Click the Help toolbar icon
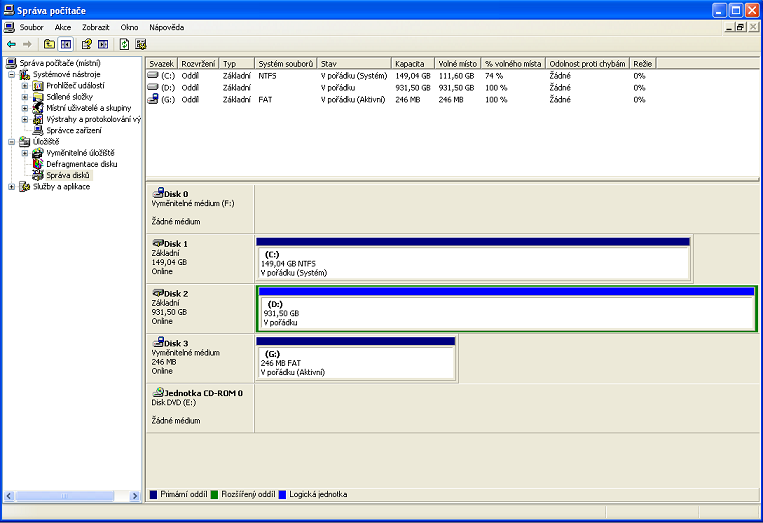 coord(87,44)
